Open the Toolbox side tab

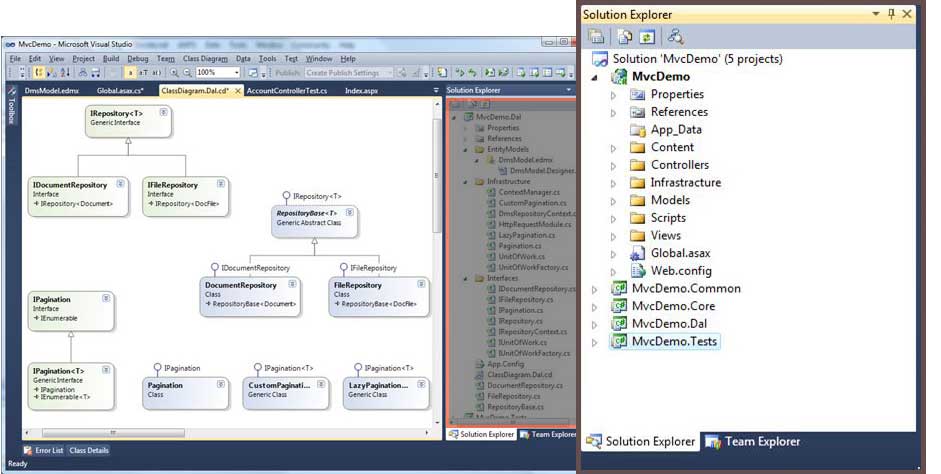[11, 106]
